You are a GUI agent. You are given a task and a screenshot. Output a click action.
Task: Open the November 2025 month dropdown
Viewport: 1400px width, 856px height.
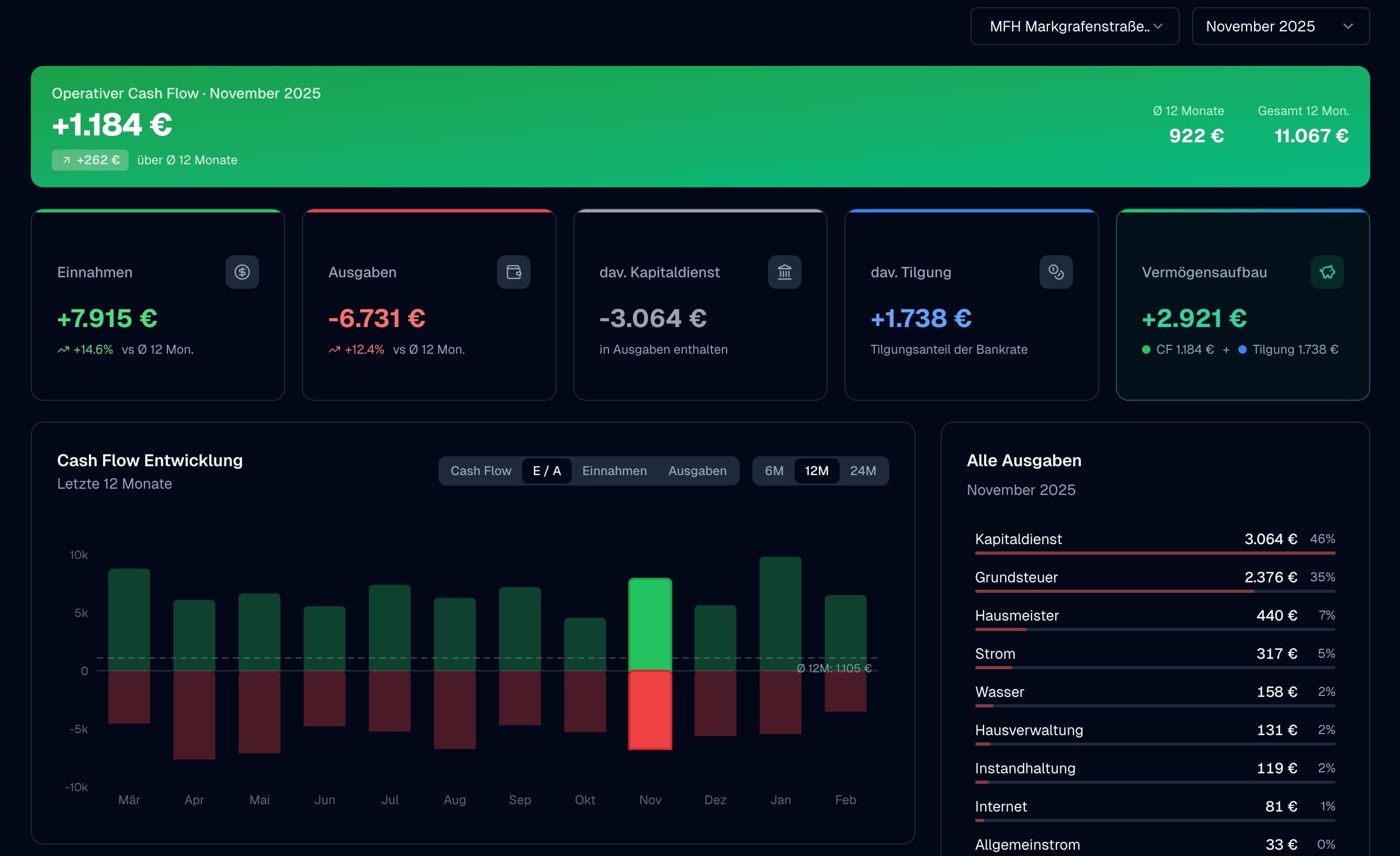1280,26
